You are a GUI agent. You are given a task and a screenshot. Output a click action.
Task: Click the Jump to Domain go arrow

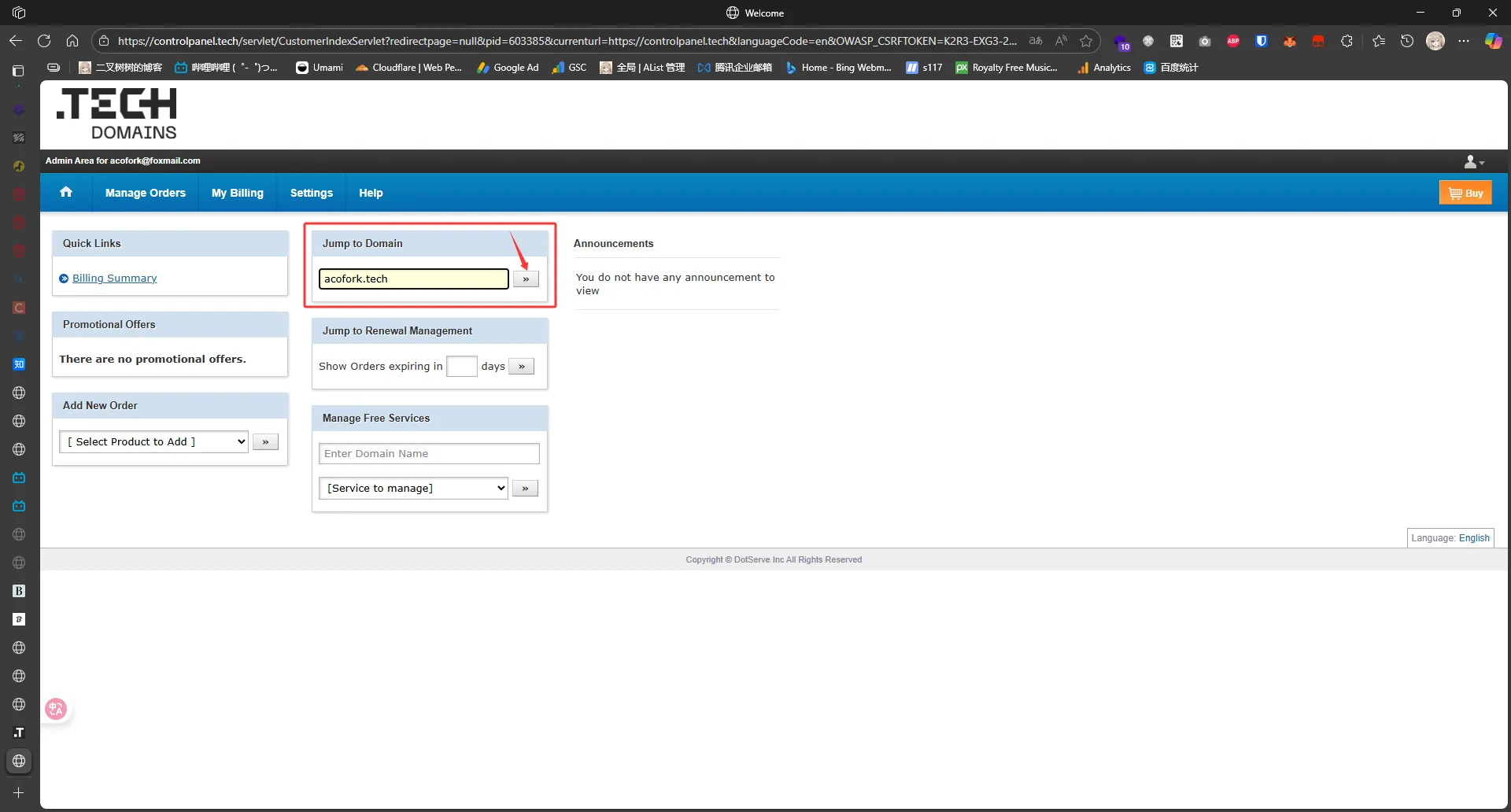(526, 279)
